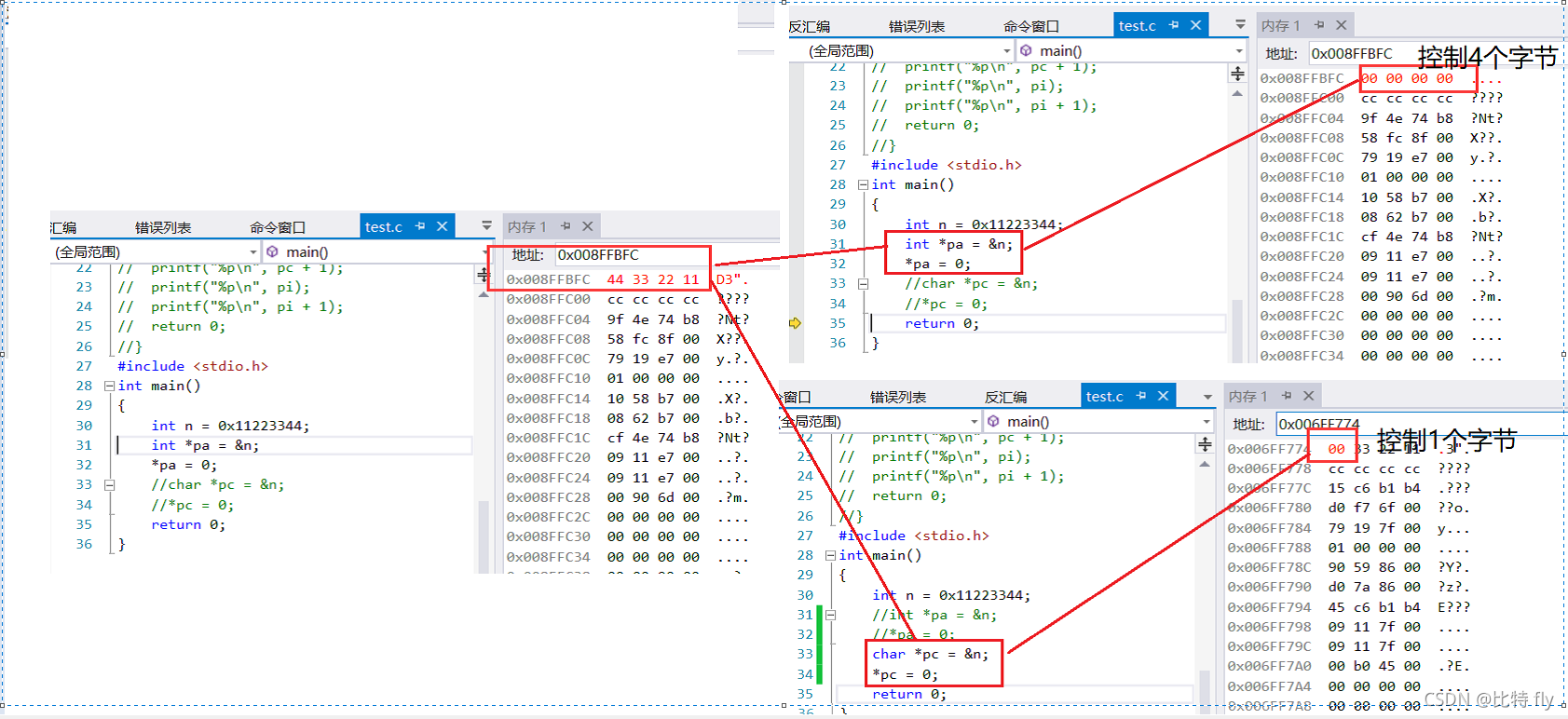Select 反汇编 tab in top-right window
1568x719 pixels.
coord(809,26)
